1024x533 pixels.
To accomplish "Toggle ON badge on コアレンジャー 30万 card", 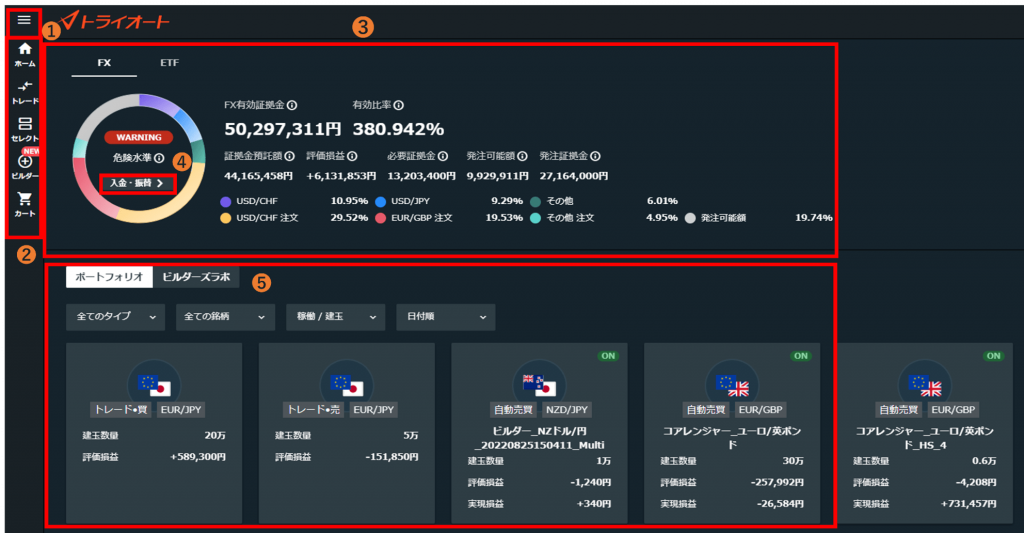I will click(801, 356).
